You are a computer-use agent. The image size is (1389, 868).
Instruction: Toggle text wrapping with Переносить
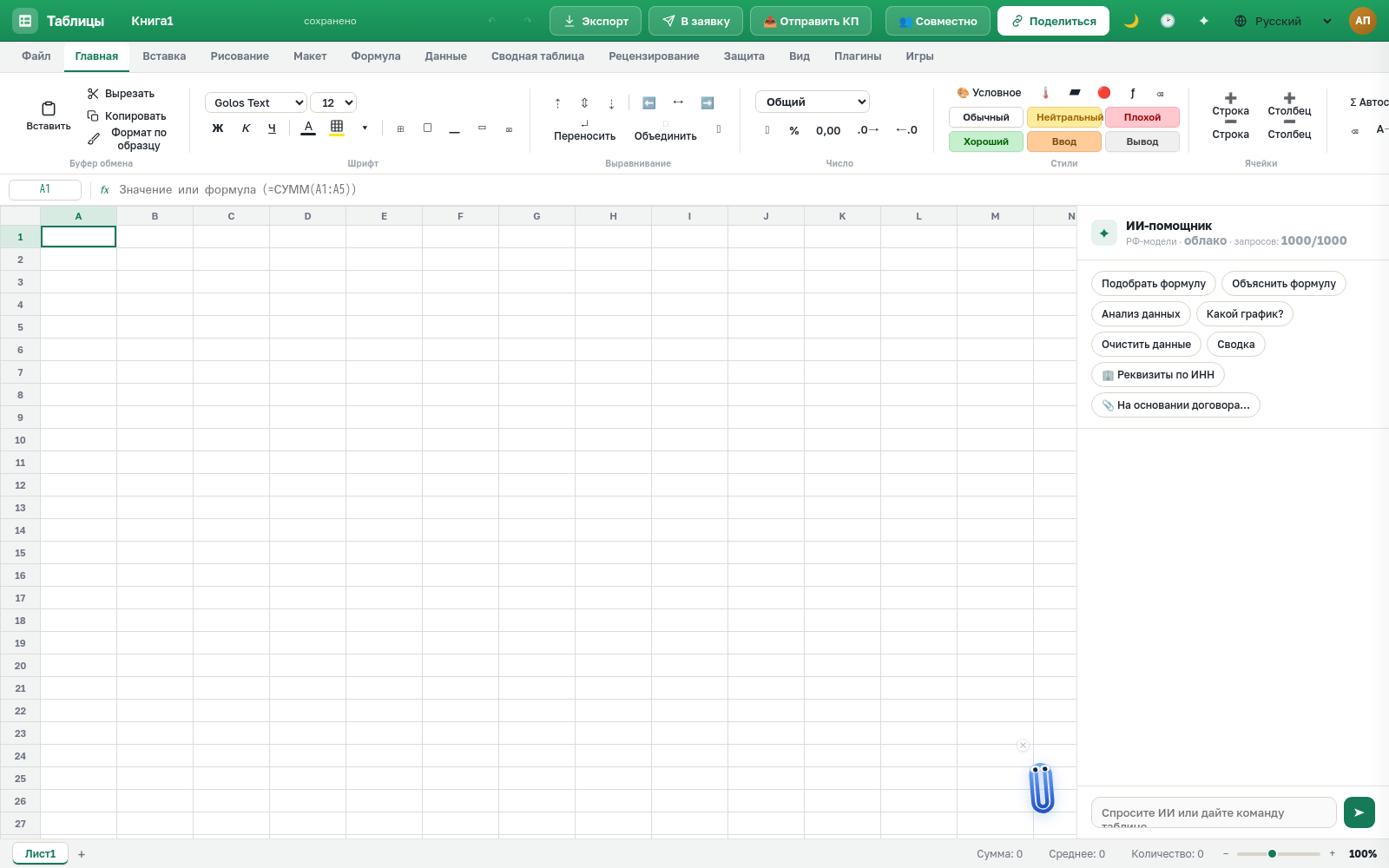point(584,130)
